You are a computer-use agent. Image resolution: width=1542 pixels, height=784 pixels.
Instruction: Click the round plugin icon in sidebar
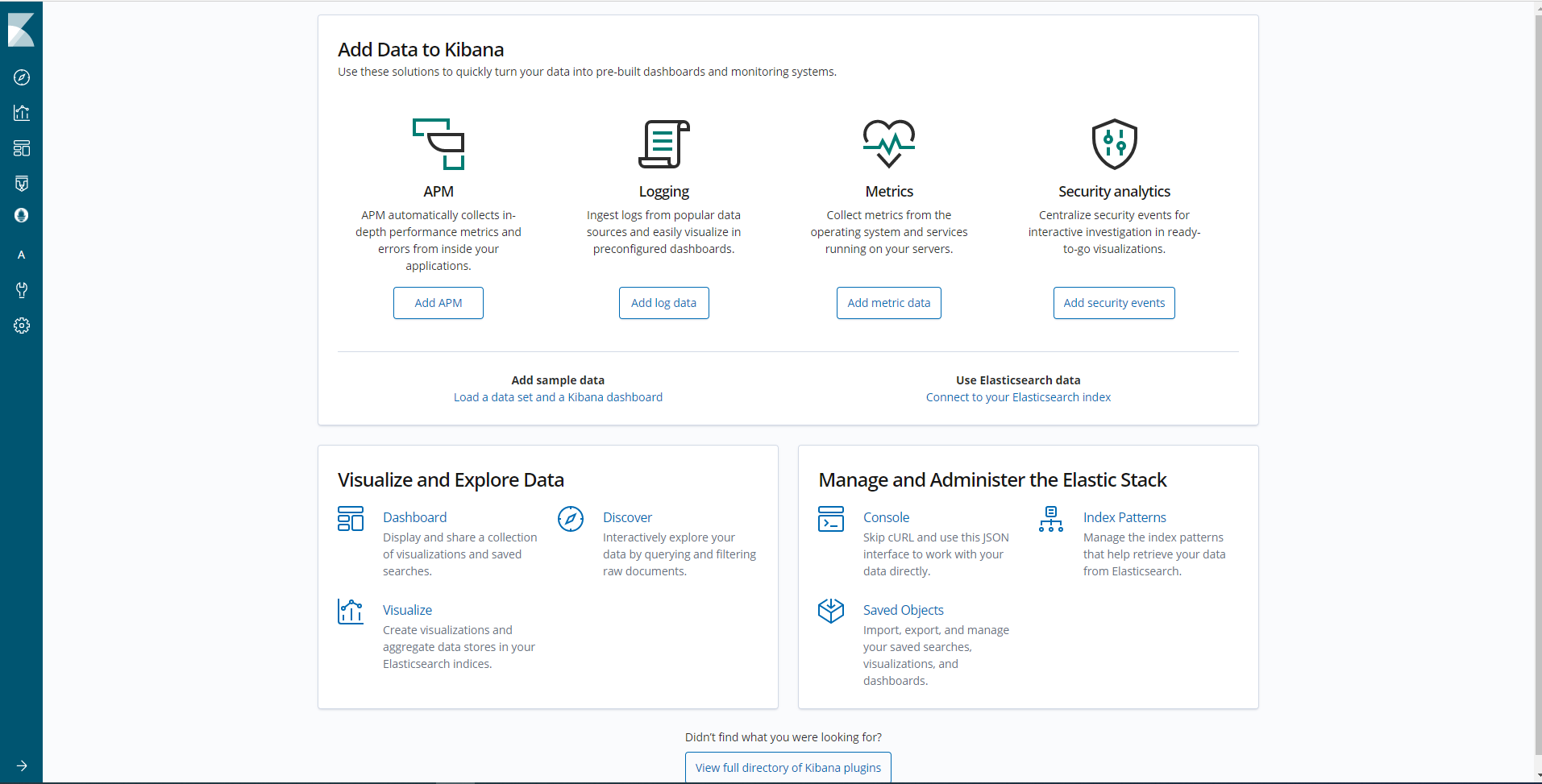click(x=22, y=215)
